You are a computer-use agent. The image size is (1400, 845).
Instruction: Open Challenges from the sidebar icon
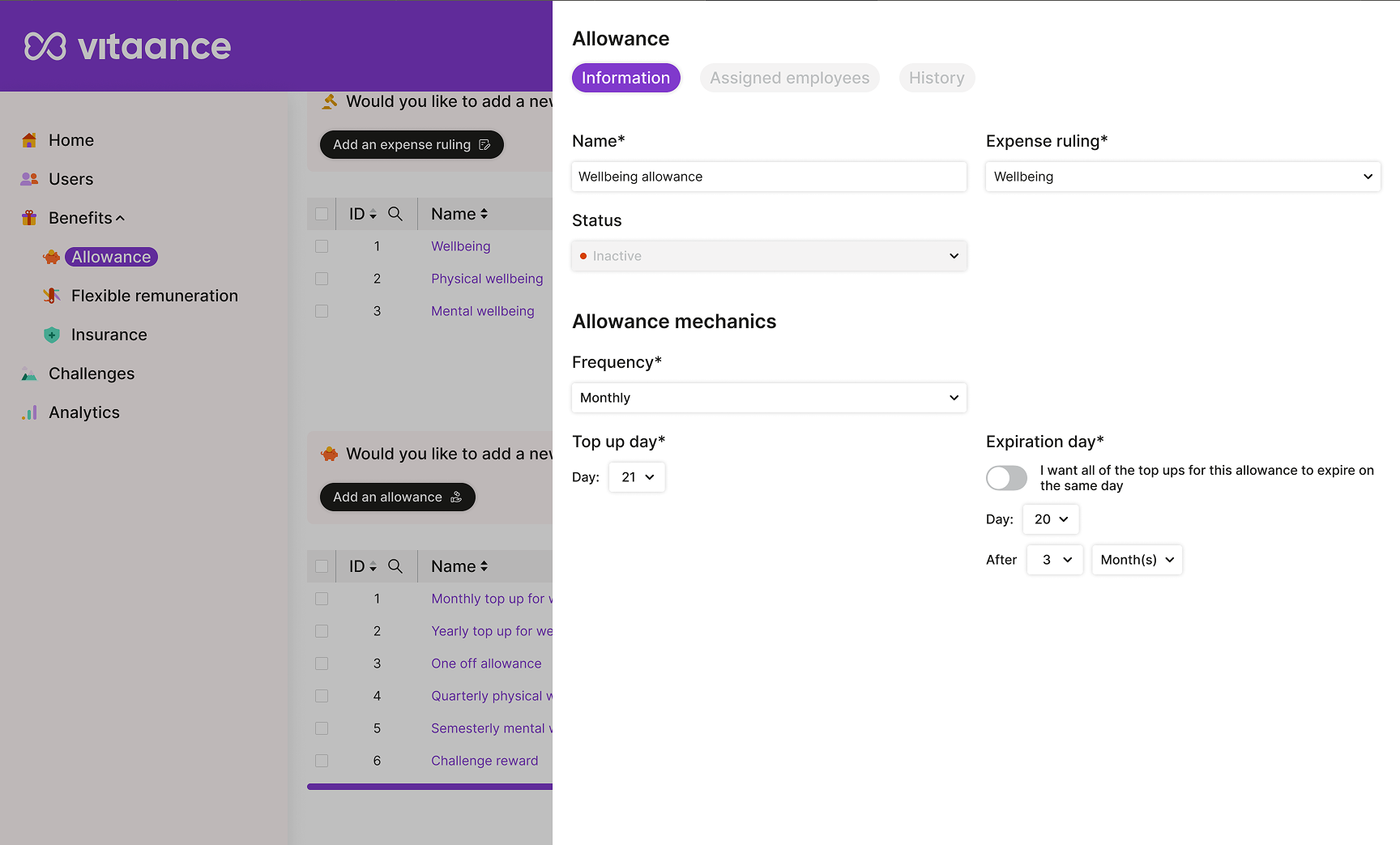point(29,373)
